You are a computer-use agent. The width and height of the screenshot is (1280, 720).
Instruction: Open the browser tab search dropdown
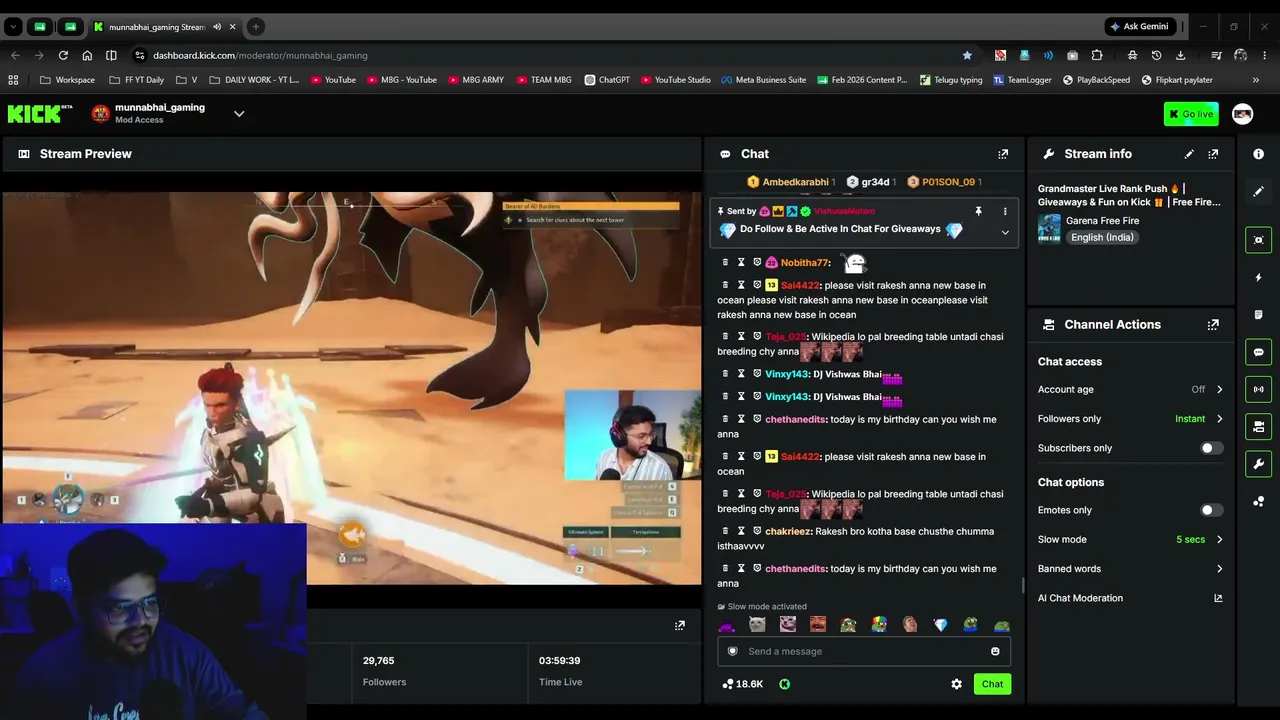coord(13,27)
